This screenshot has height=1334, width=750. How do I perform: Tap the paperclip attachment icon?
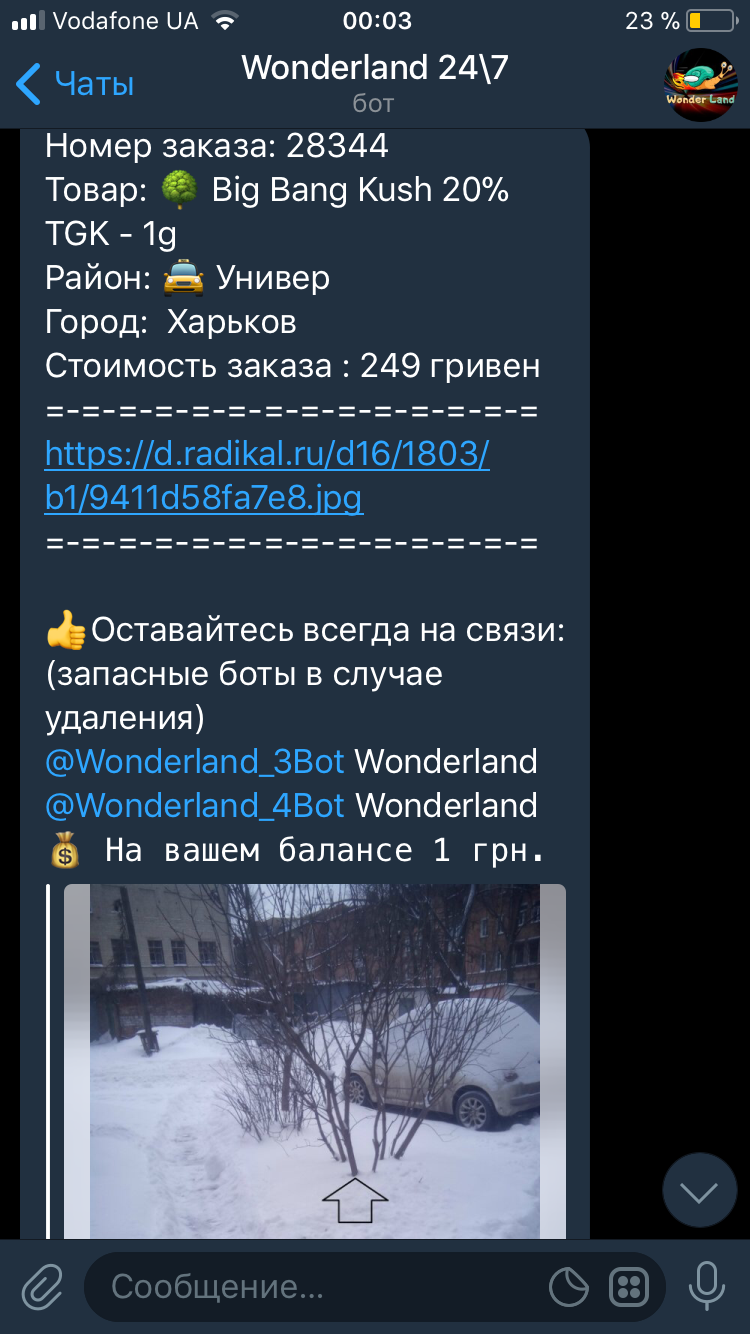tap(42, 1286)
